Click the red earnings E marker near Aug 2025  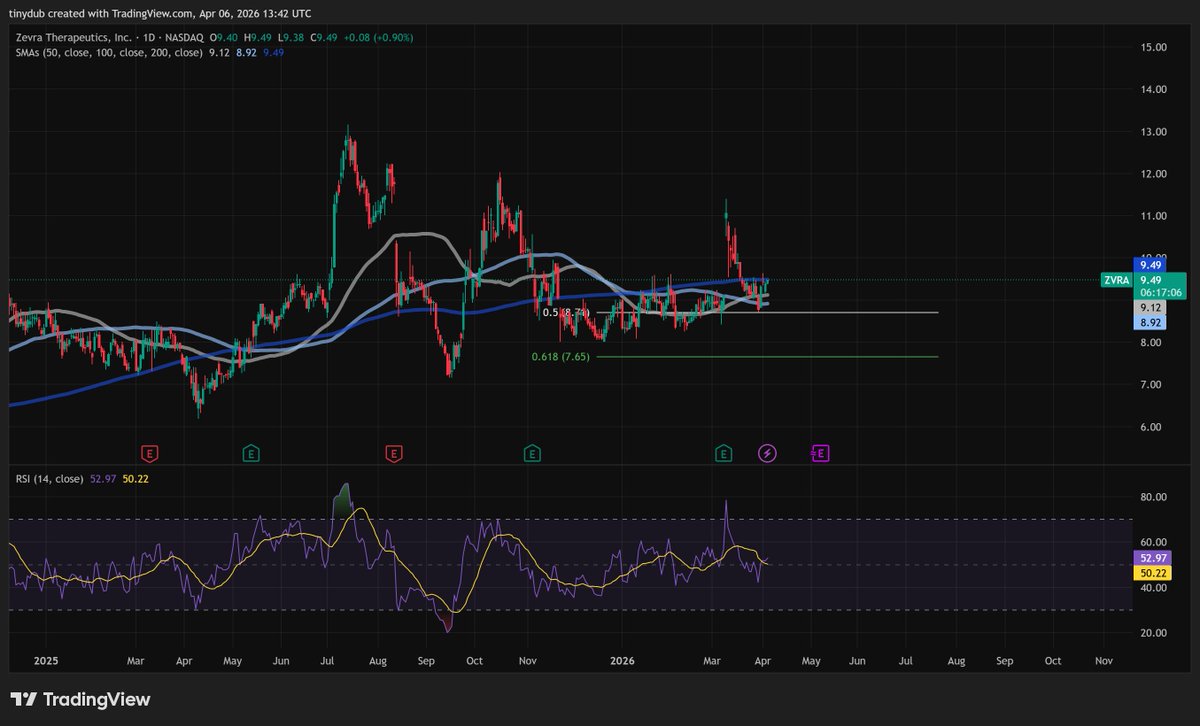click(394, 454)
